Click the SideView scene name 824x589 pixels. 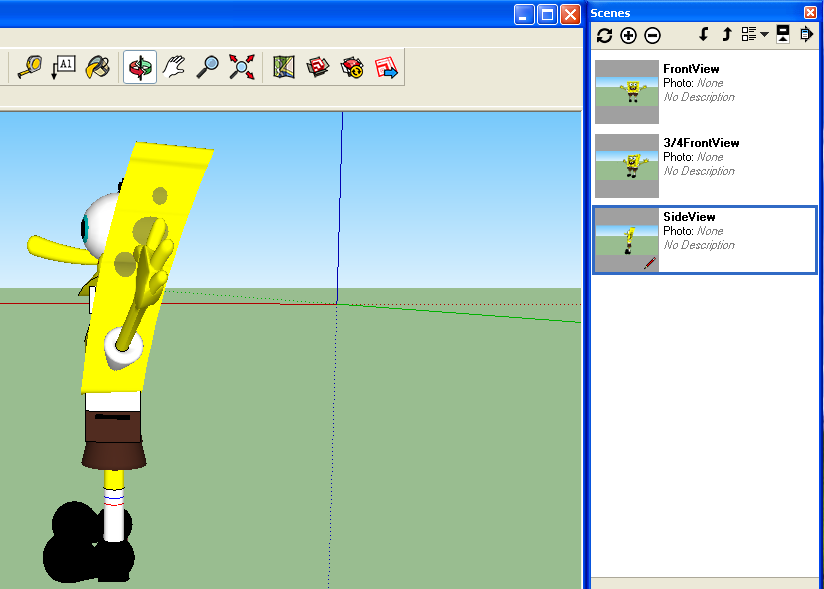click(x=689, y=217)
